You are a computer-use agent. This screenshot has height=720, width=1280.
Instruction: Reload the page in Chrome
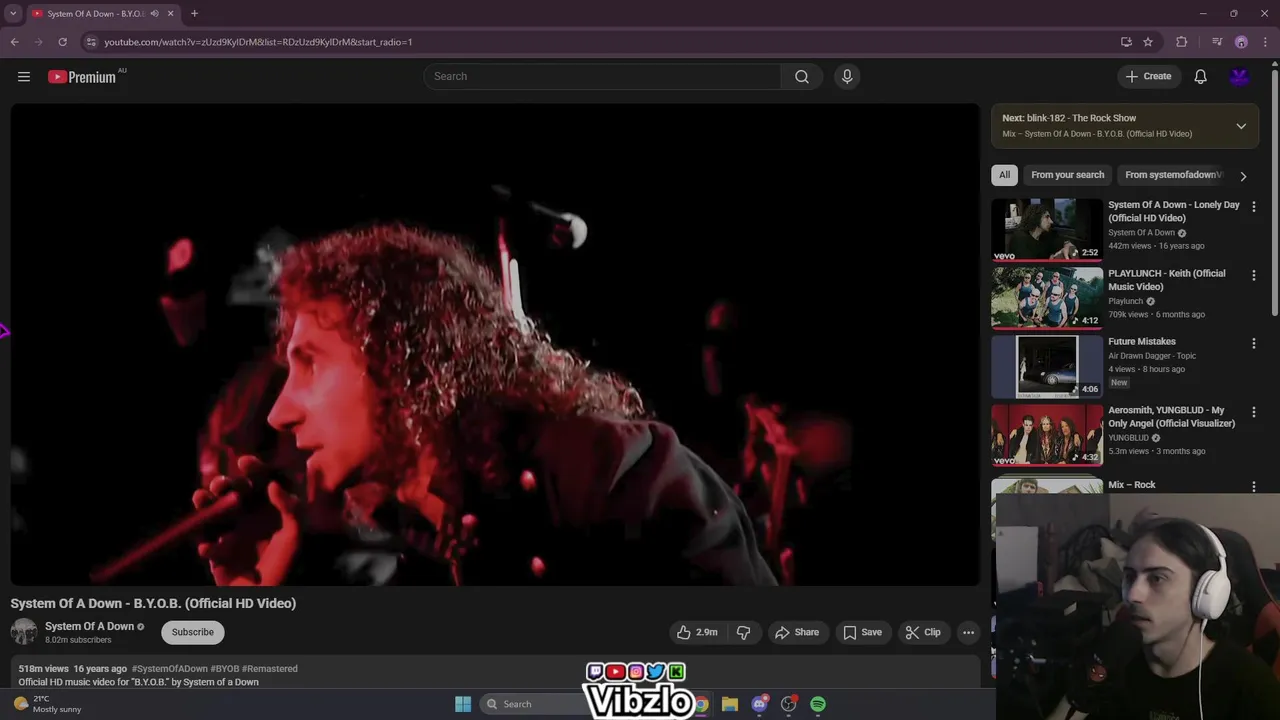[x=62, y=42]
